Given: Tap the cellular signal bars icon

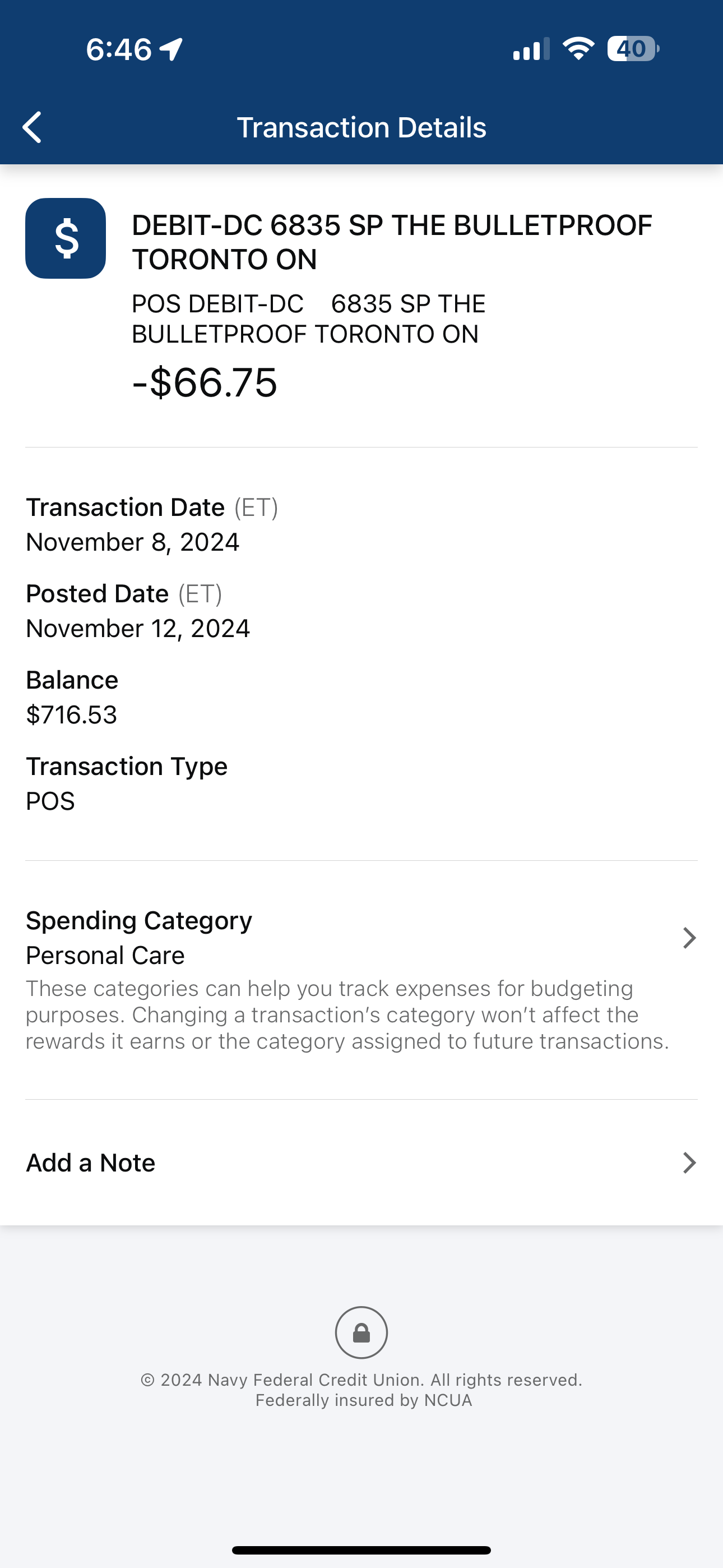Looking at the screenshot, I should (531, 49).
